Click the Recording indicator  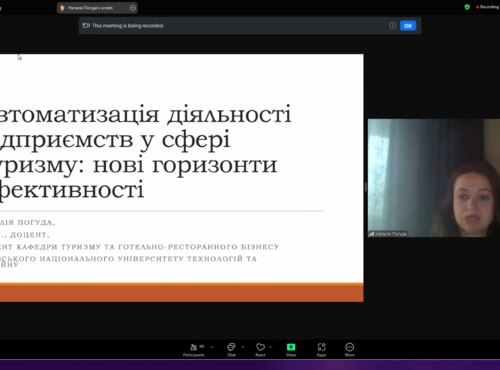point(487,7)
